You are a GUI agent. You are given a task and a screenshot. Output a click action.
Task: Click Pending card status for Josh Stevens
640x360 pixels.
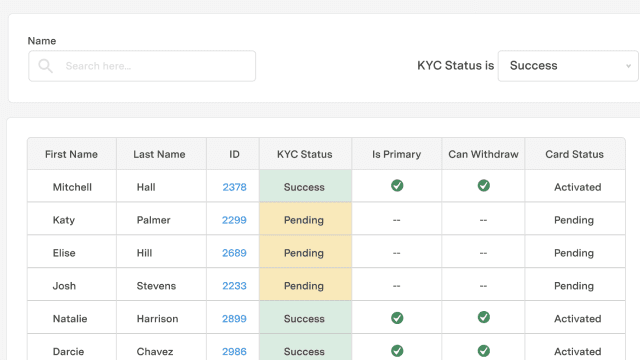pos(574,286)
